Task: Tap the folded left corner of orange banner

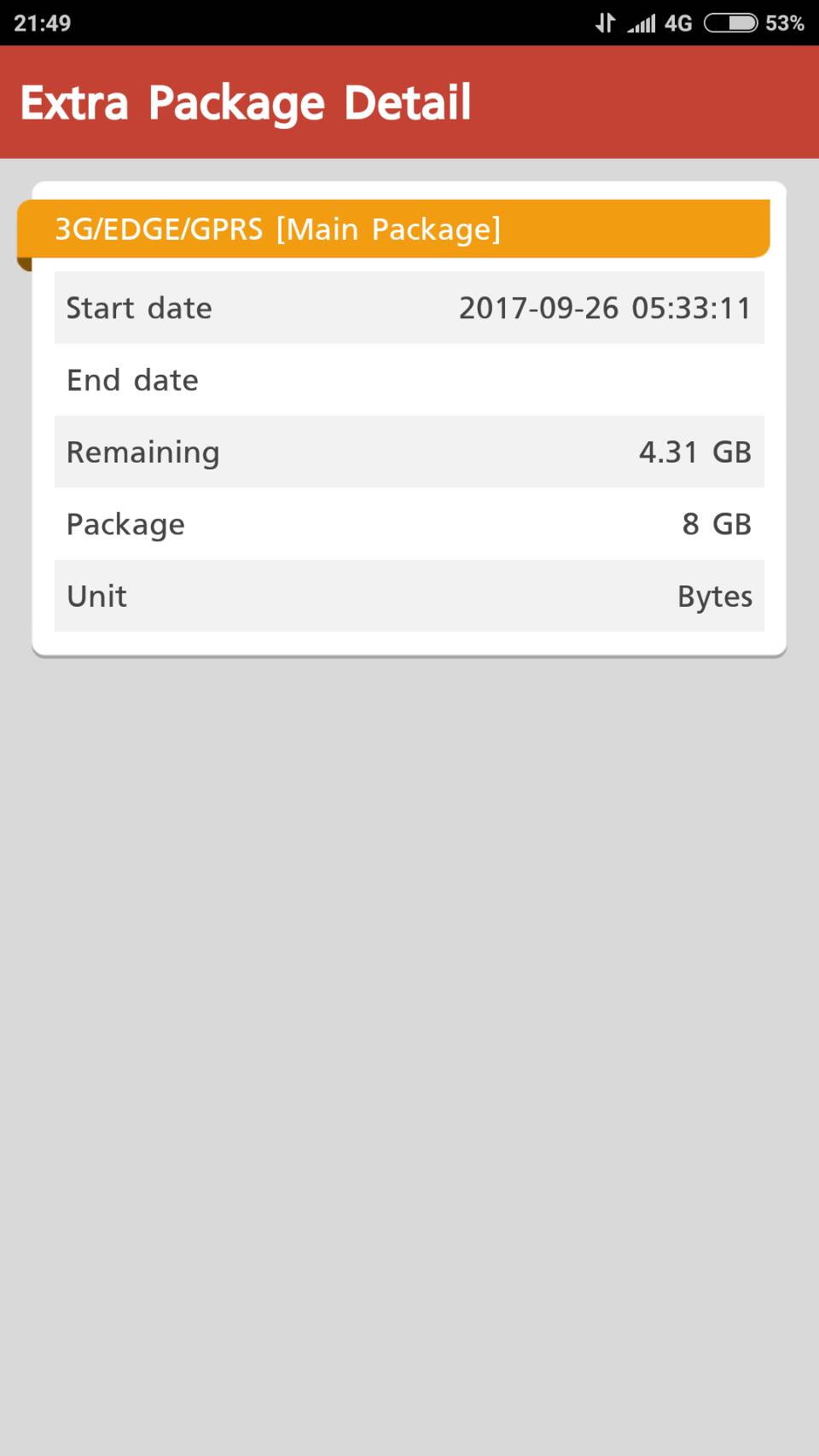Action: (x=24, y=265)
